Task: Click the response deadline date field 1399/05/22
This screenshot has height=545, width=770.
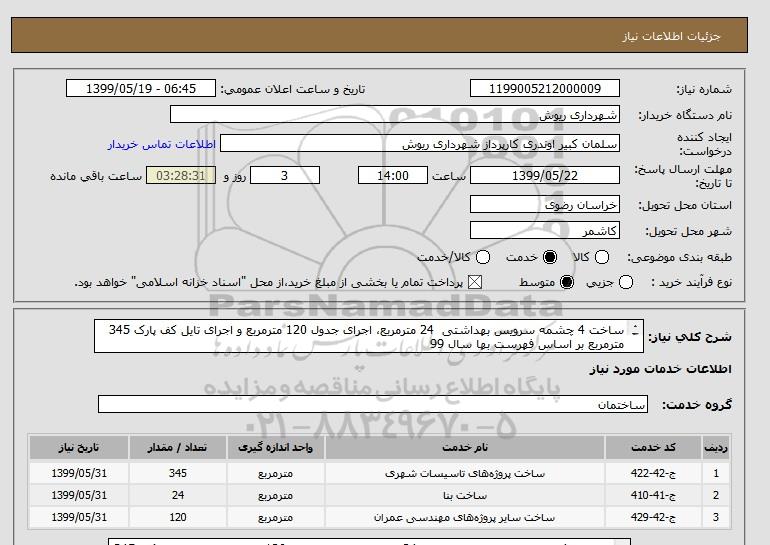Action: pyautogui.click(x=545, y=175)
